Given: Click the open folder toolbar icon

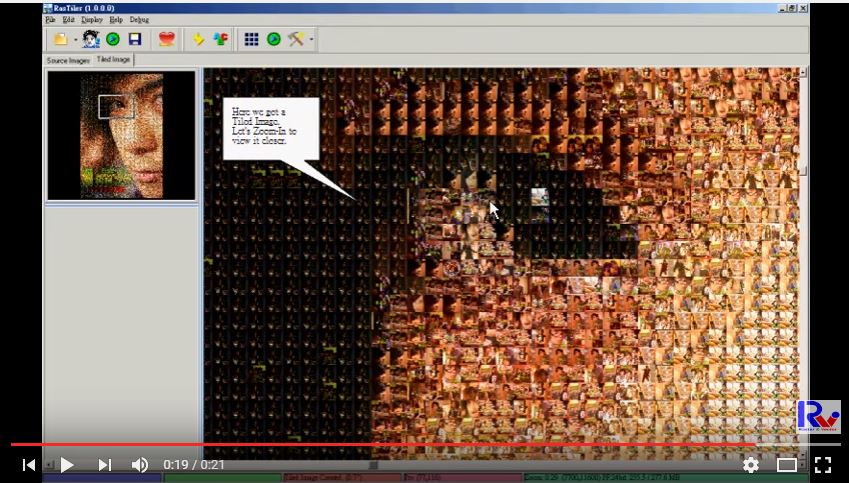Looking at the screenshot, I should click(x=61, y=39).
